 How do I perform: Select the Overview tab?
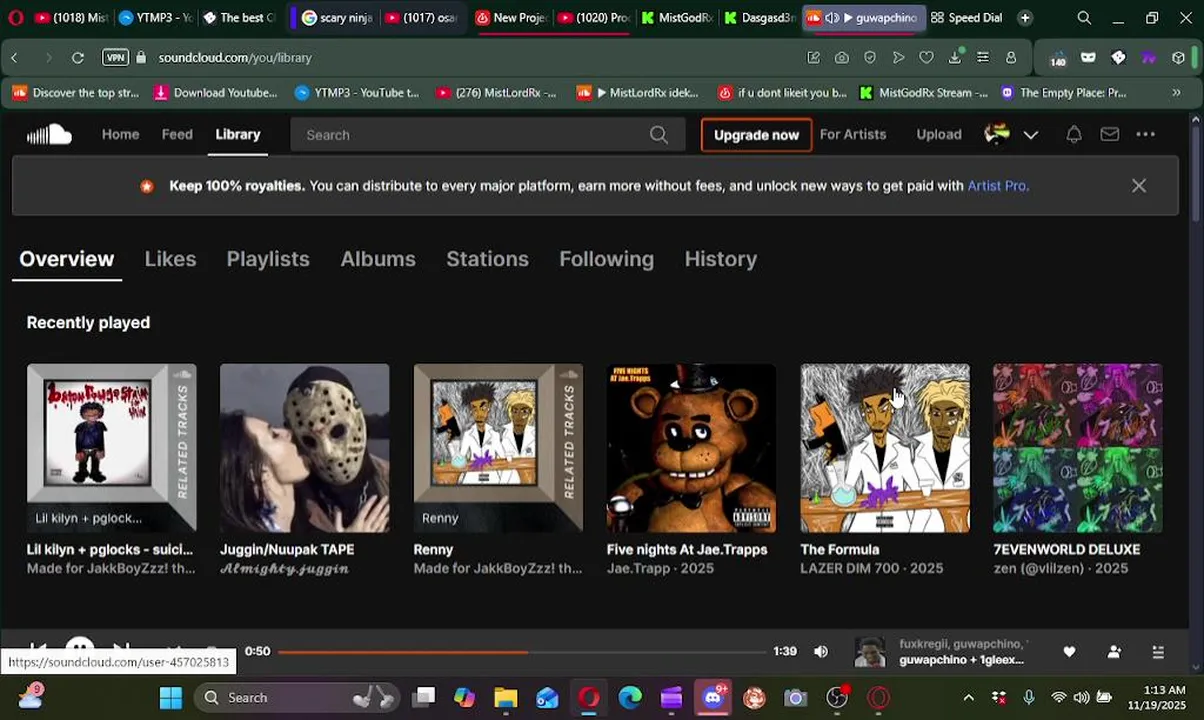(67, 259)
